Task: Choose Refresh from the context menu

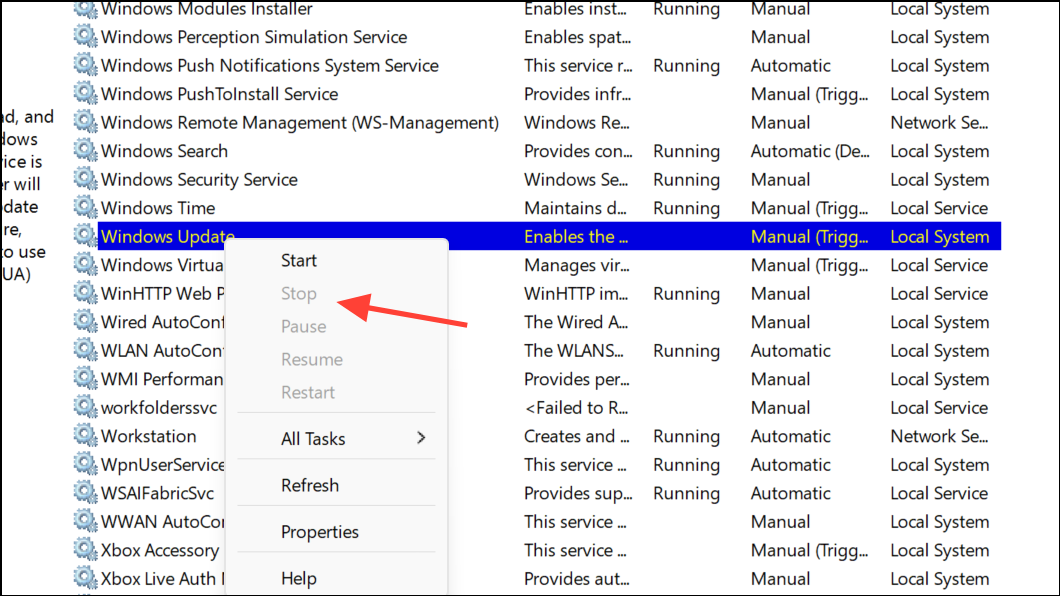Action: pos(310,485)
